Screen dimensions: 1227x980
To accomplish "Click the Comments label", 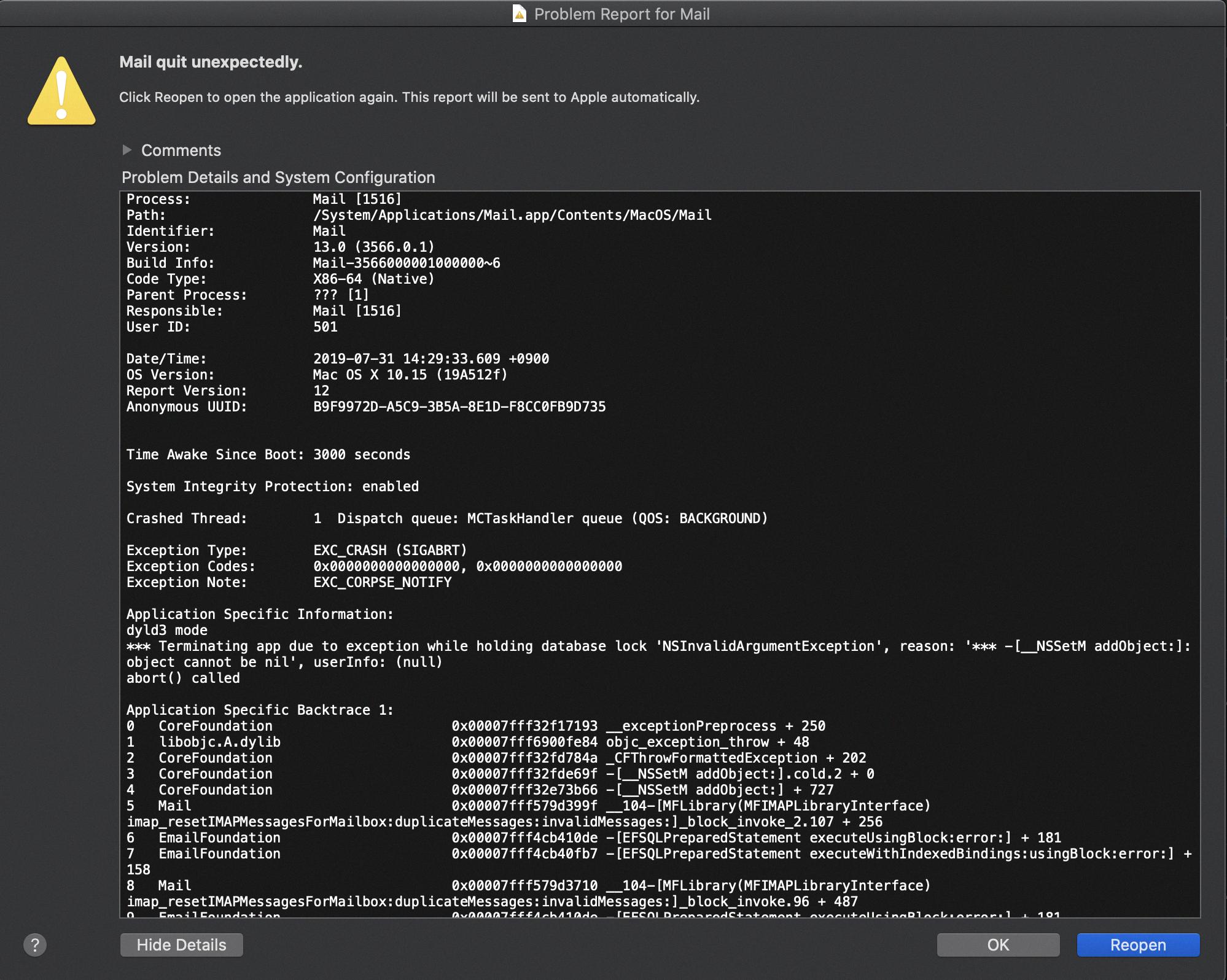I will [181, 150].
